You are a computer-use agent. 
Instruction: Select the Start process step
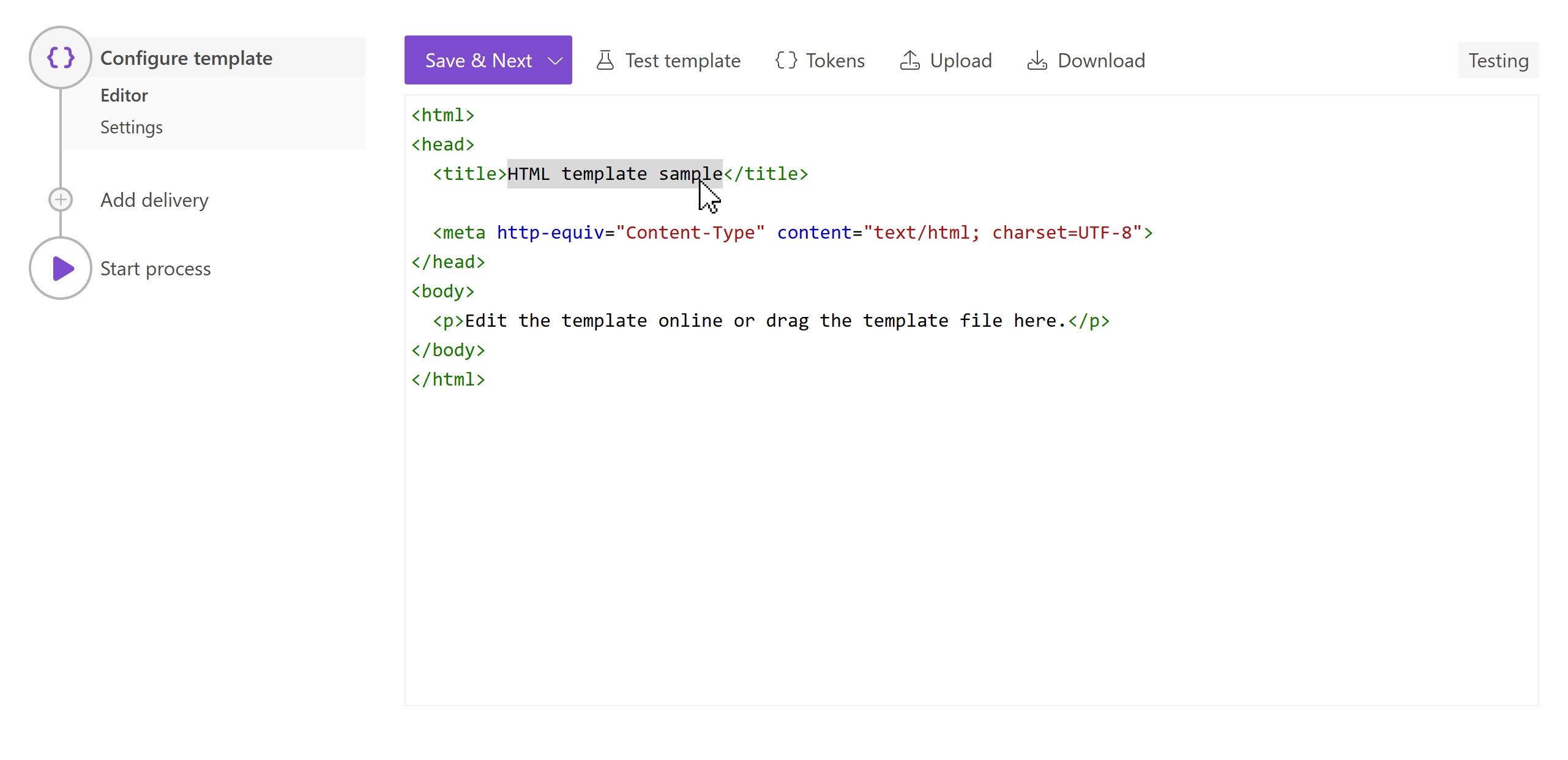(155, 269)
